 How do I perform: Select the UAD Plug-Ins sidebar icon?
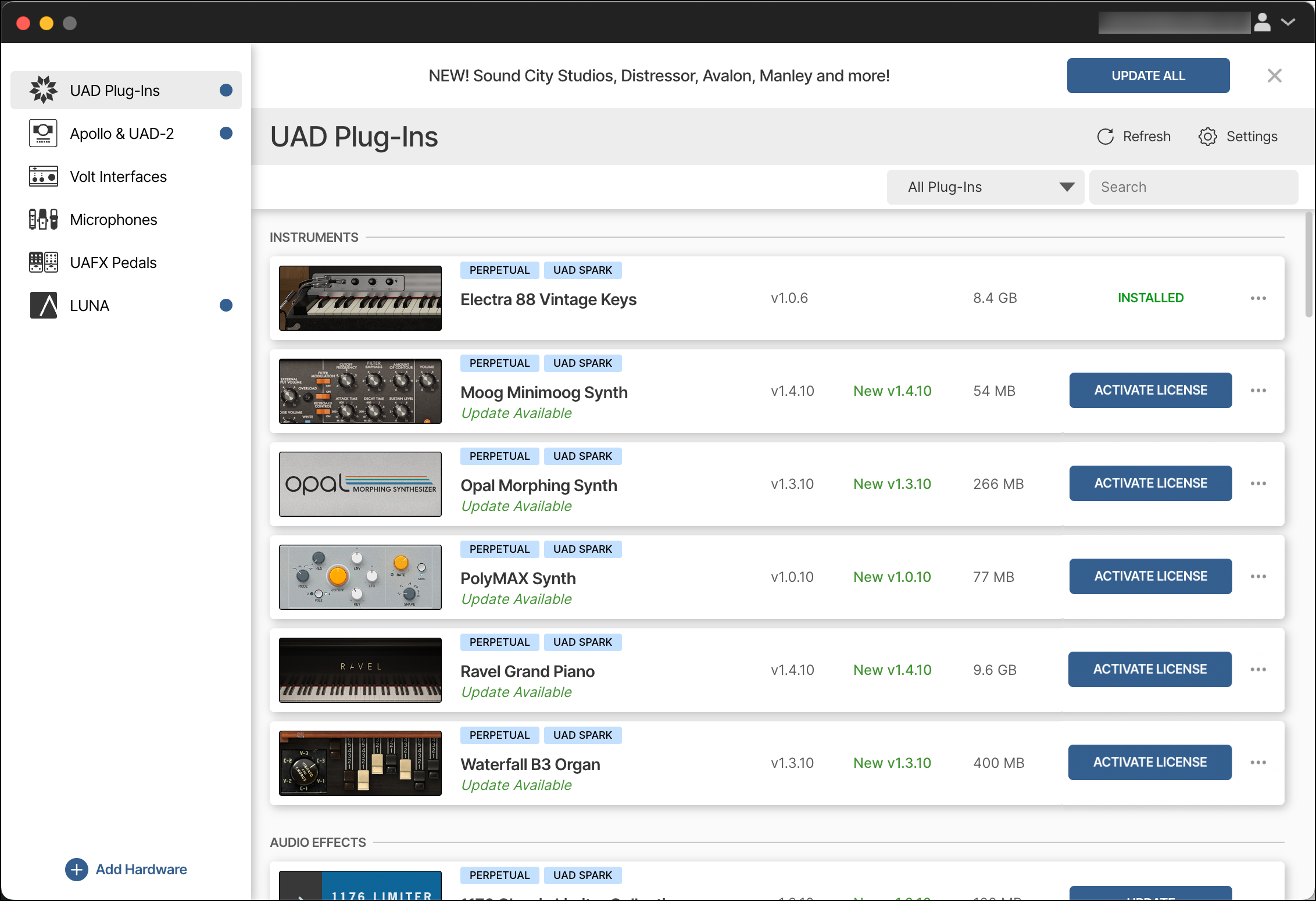(43, 90)
